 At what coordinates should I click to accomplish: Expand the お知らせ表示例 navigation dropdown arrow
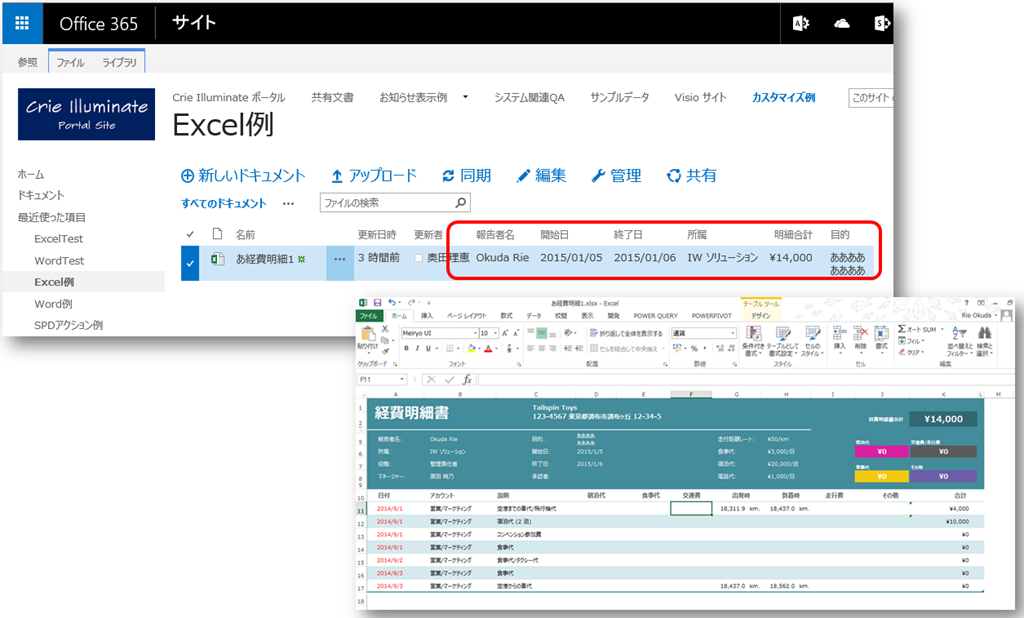tap(466, 97)
